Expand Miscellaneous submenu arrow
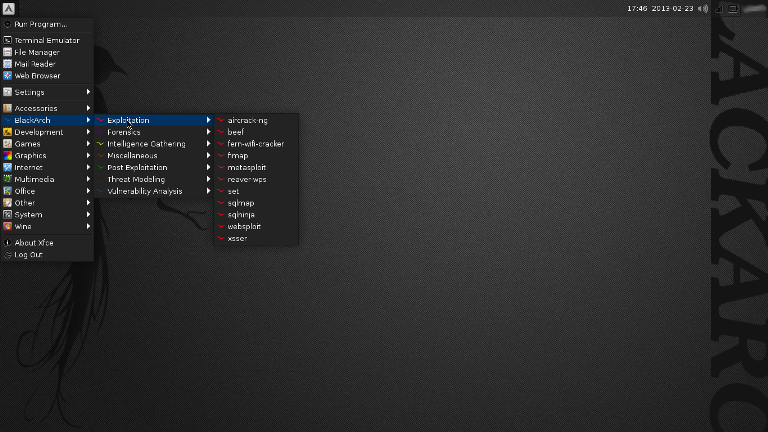Viewport: 768px width, 432px height. [x=208, y=155]
